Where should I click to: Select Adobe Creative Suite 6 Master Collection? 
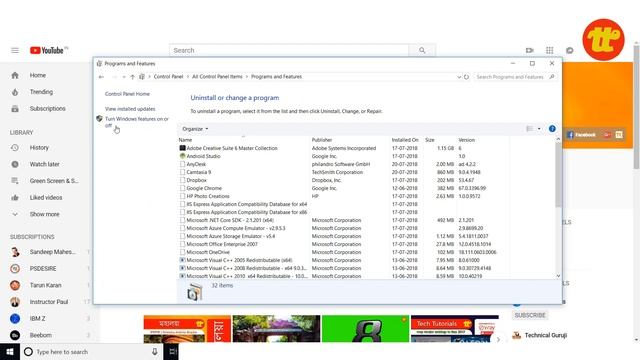pyautogui.click(x=232, y=148)
